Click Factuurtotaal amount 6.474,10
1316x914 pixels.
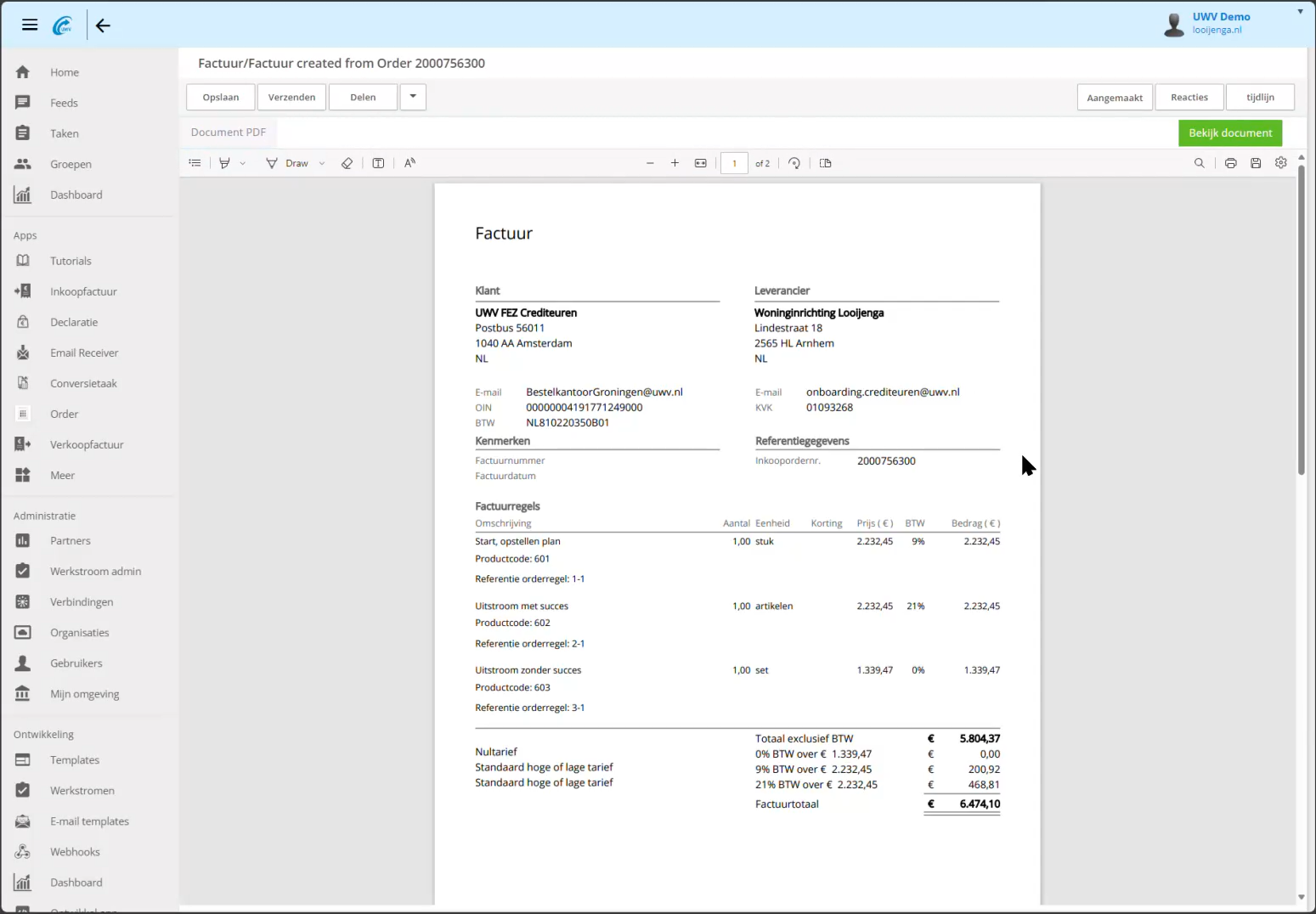click(x=980, y=804)
